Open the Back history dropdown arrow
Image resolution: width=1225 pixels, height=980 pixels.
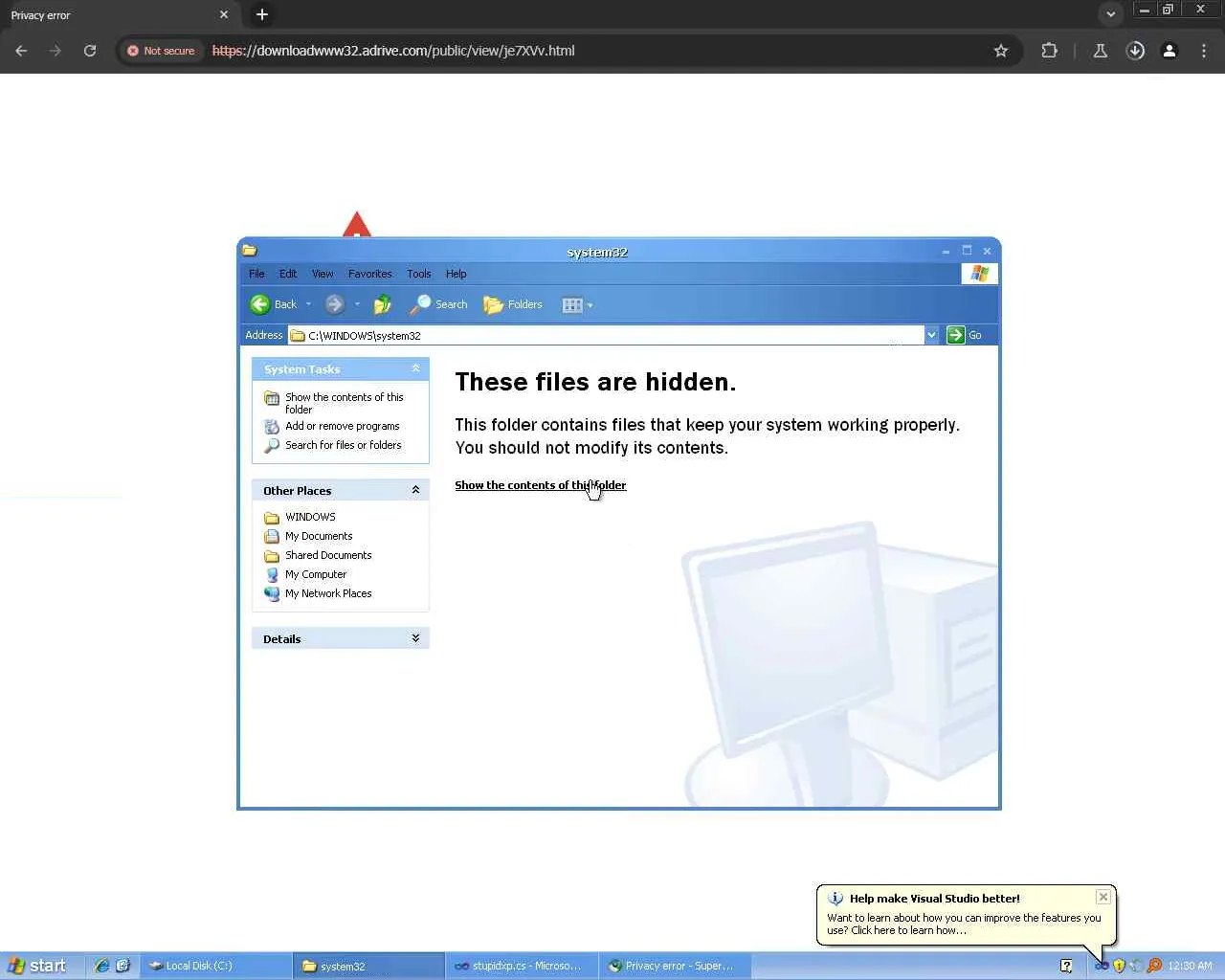tap(308, 304)
